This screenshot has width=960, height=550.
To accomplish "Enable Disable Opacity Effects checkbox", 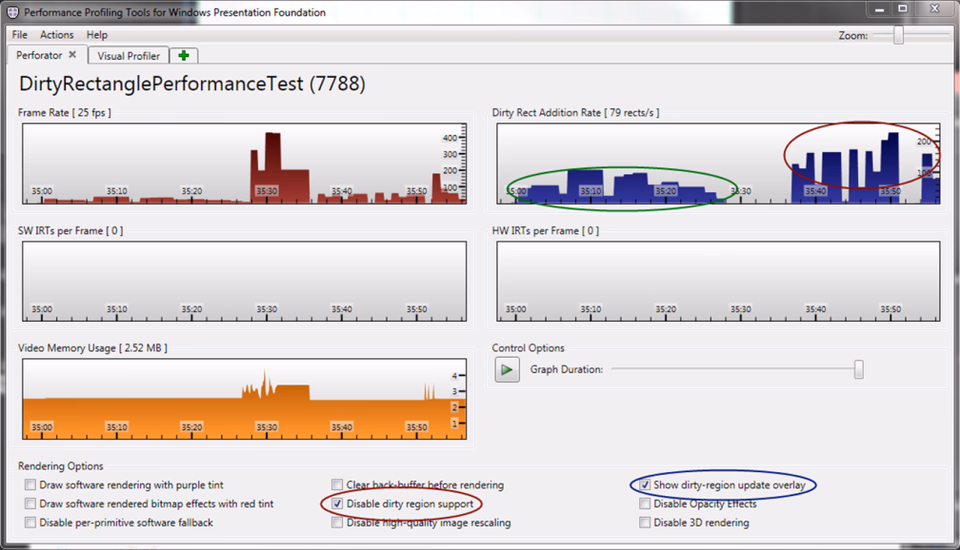I will (x=645, y=503).
